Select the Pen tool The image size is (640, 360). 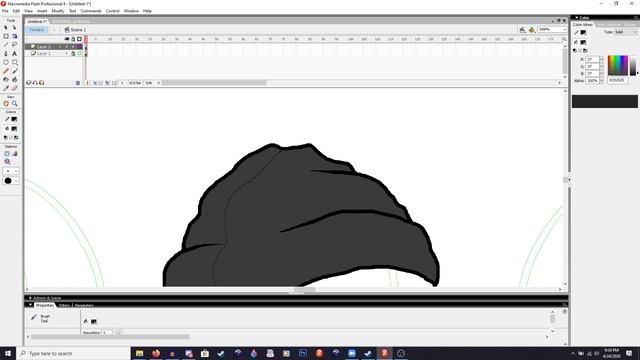point(6,53)
